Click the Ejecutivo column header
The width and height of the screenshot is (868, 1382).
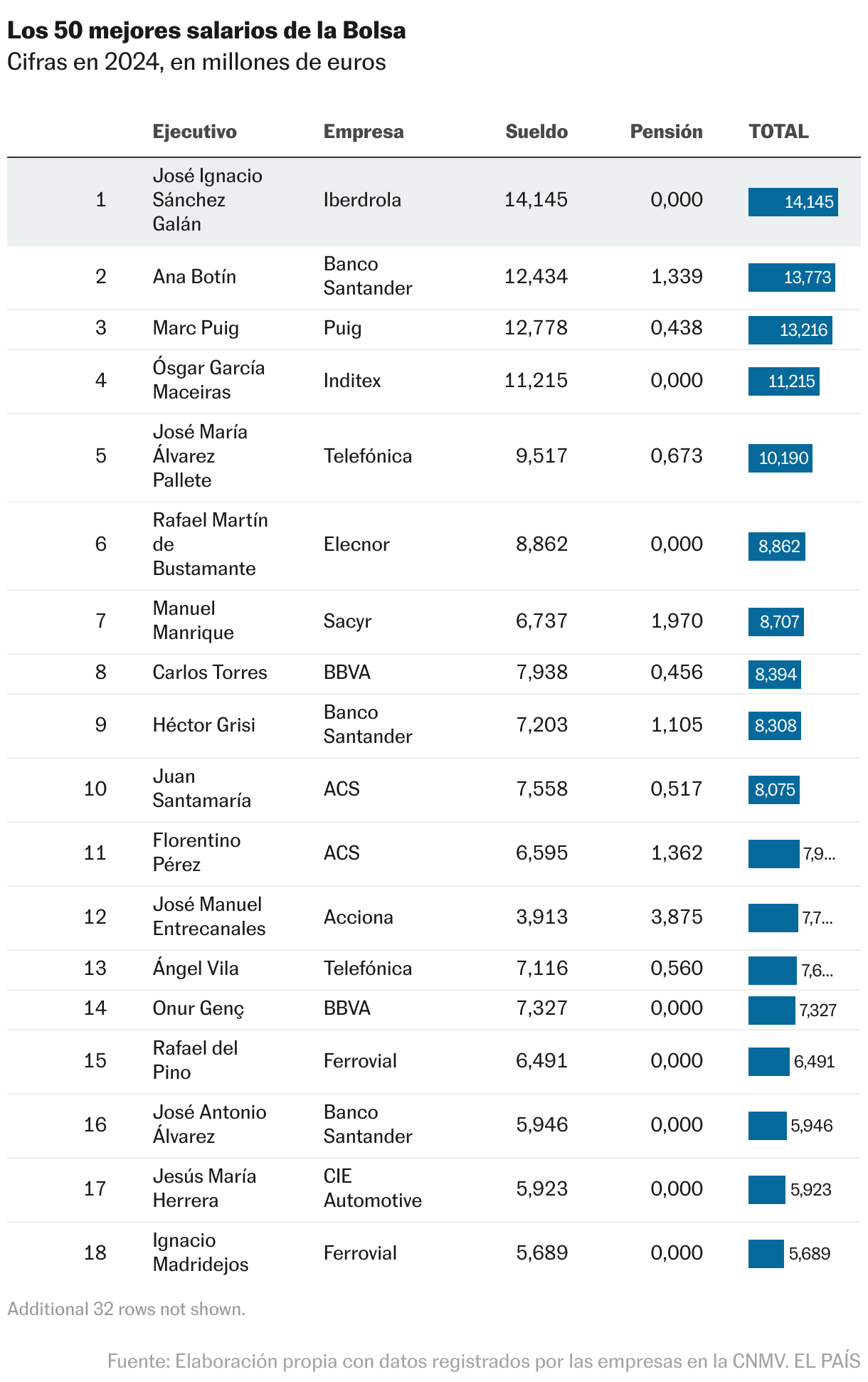pyautogui.click(x=194, y=132)
